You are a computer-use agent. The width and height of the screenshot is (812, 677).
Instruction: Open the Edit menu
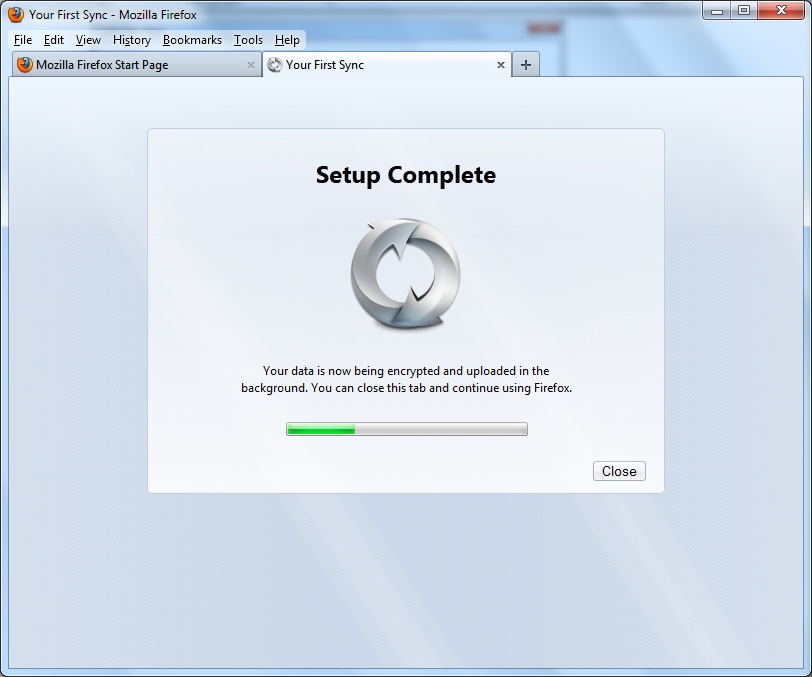(53, 40)
